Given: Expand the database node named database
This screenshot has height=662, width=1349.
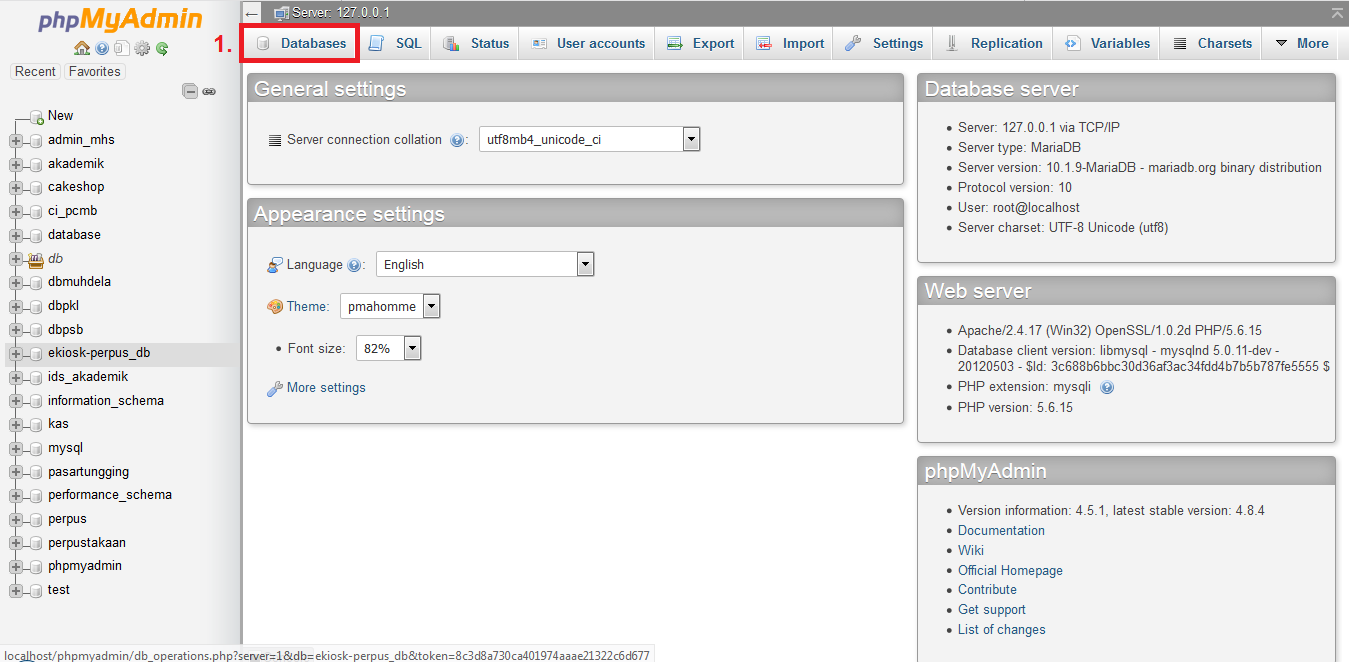Looking at the screenshot, I should point(16,235).
